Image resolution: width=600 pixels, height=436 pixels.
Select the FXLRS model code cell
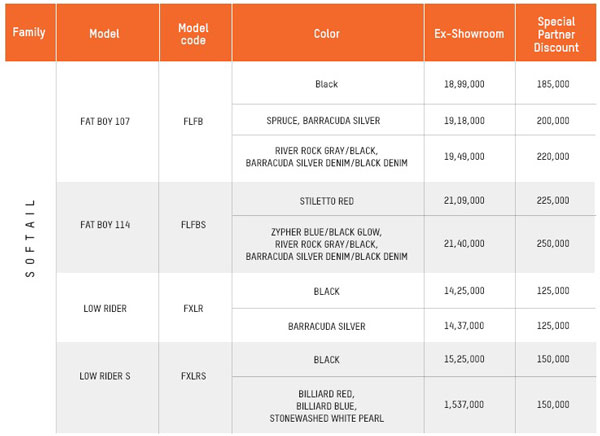pos(192,376)
